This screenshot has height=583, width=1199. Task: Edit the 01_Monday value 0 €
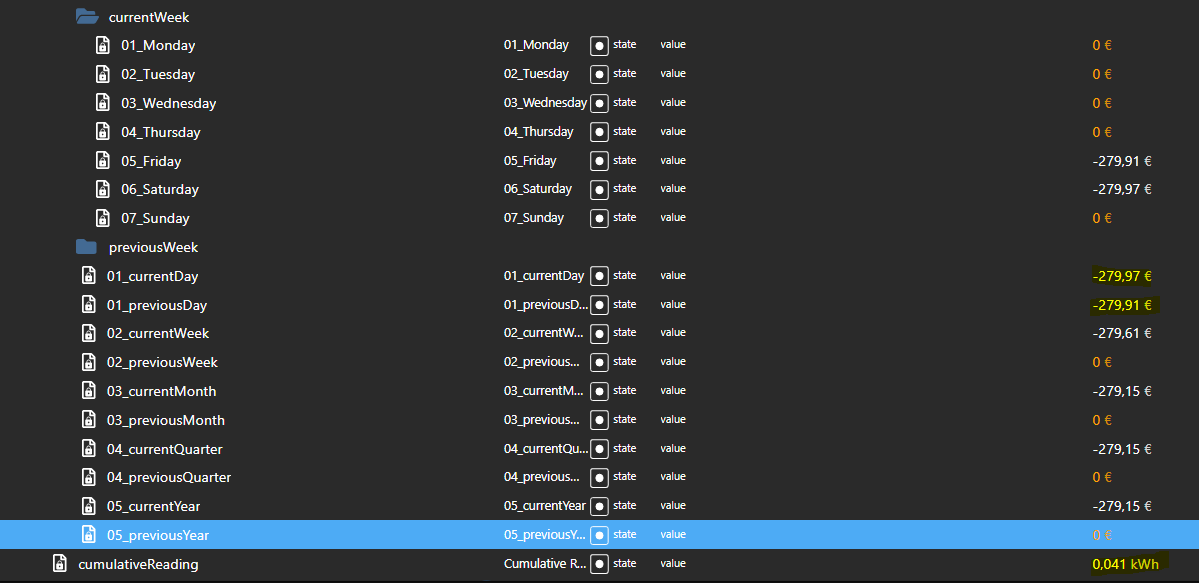[x=1102, y=46]
